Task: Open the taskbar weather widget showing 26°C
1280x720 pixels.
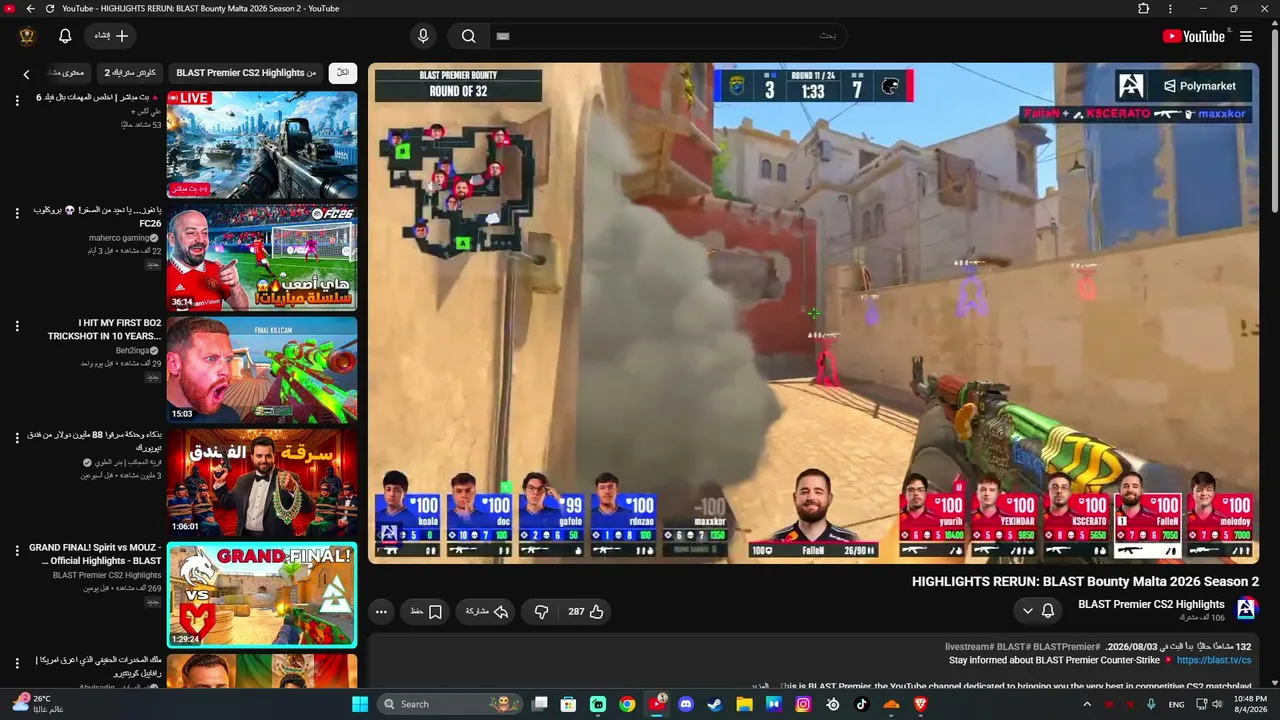Action: (x=38, y=704)
